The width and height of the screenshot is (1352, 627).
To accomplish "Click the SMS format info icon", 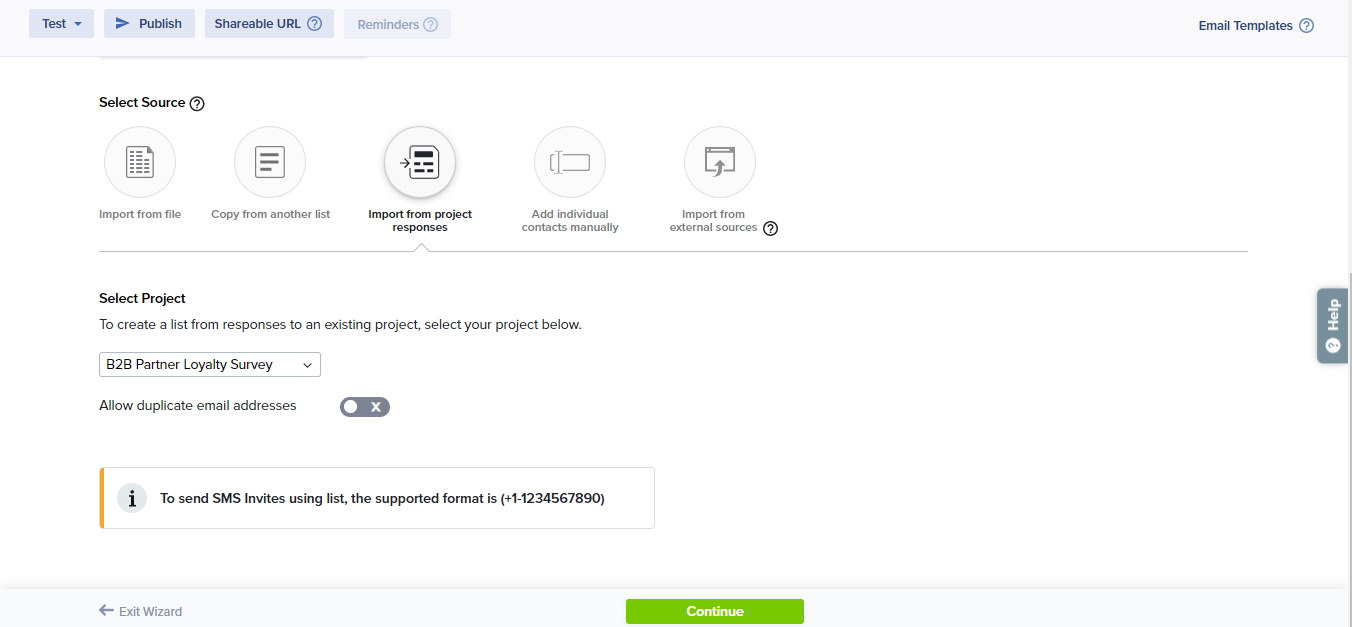I will 132,498.
